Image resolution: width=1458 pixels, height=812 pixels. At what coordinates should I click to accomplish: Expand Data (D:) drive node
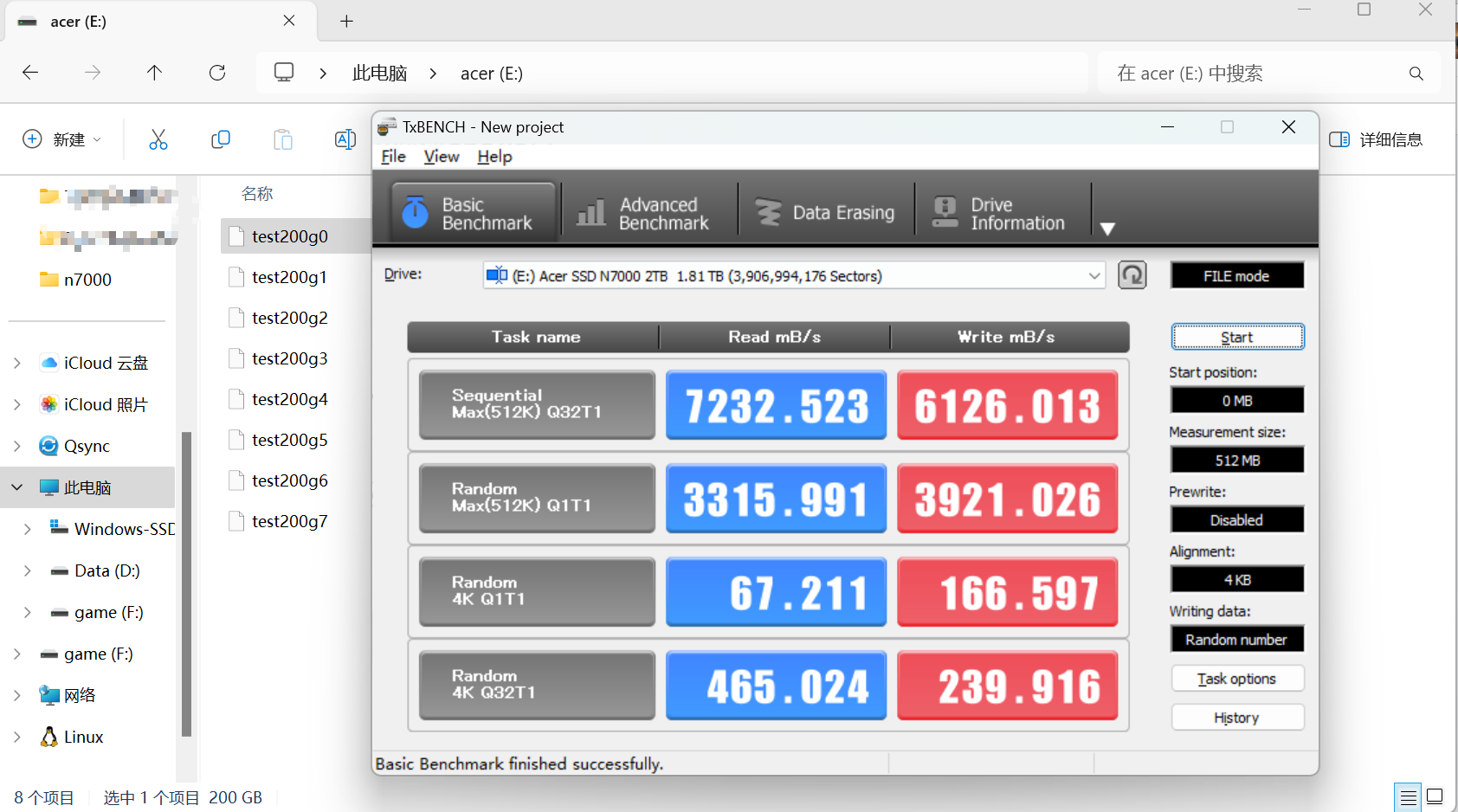(27, 570)
